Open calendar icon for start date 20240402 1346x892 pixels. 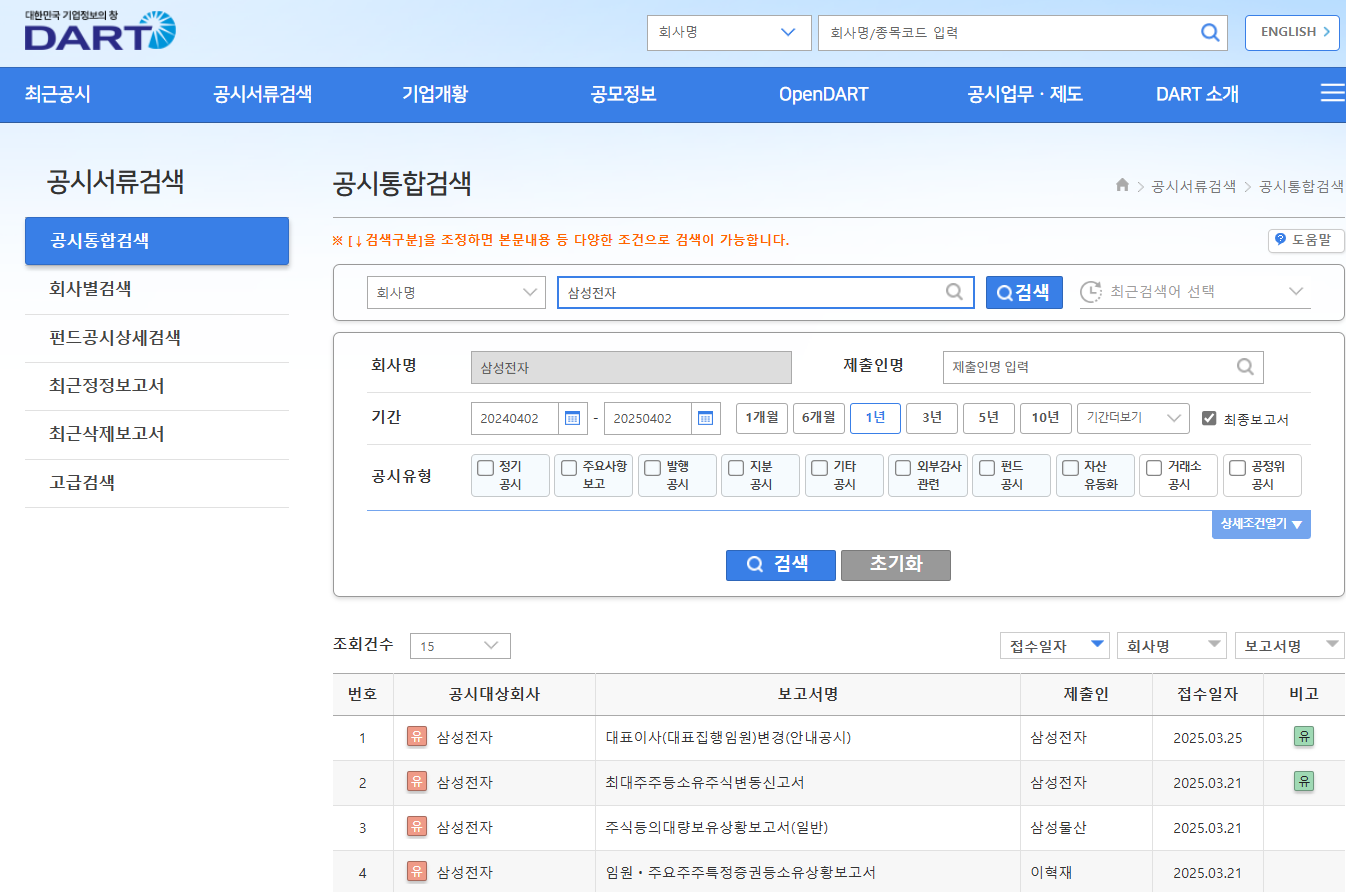pos(572,418)
